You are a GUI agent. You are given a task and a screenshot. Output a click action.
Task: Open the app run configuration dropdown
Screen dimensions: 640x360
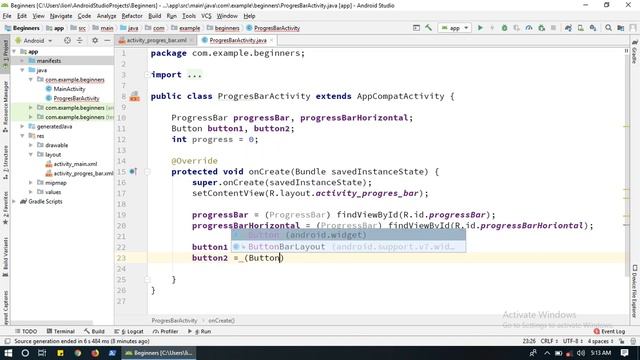[455, 28]
